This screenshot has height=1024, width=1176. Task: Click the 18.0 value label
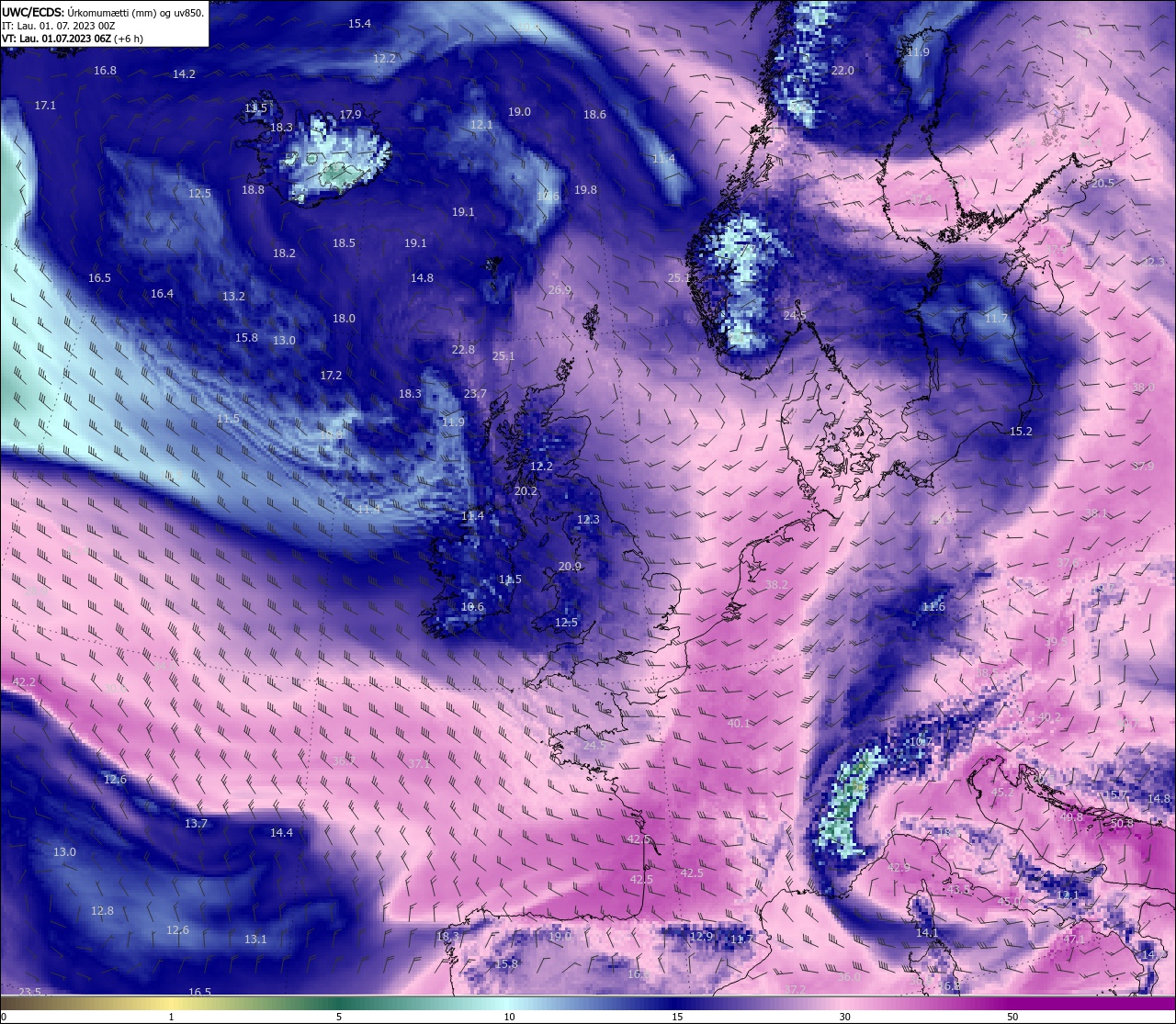[x=344, y=319]
